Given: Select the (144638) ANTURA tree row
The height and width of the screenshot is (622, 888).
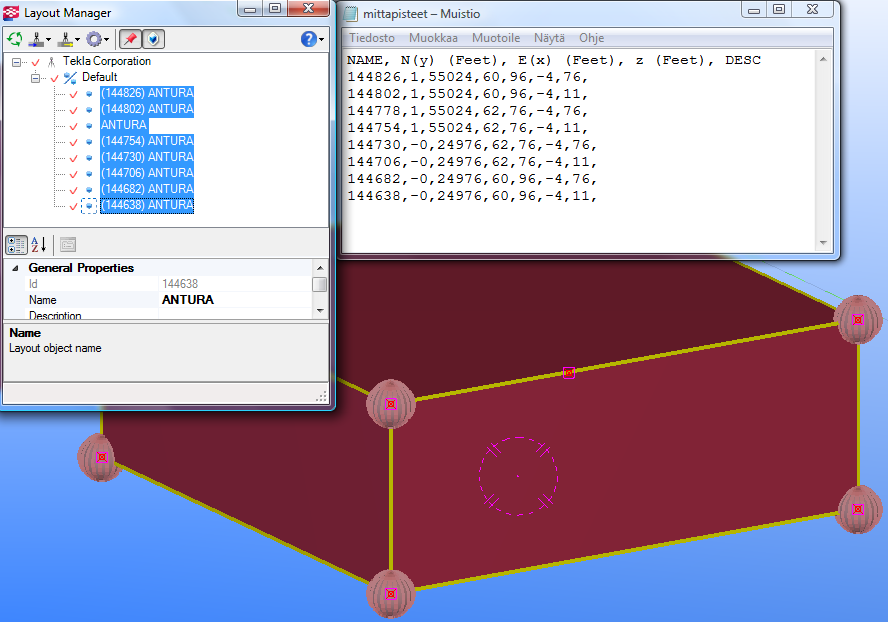Looking at the screenshot, I should [147, 205].
